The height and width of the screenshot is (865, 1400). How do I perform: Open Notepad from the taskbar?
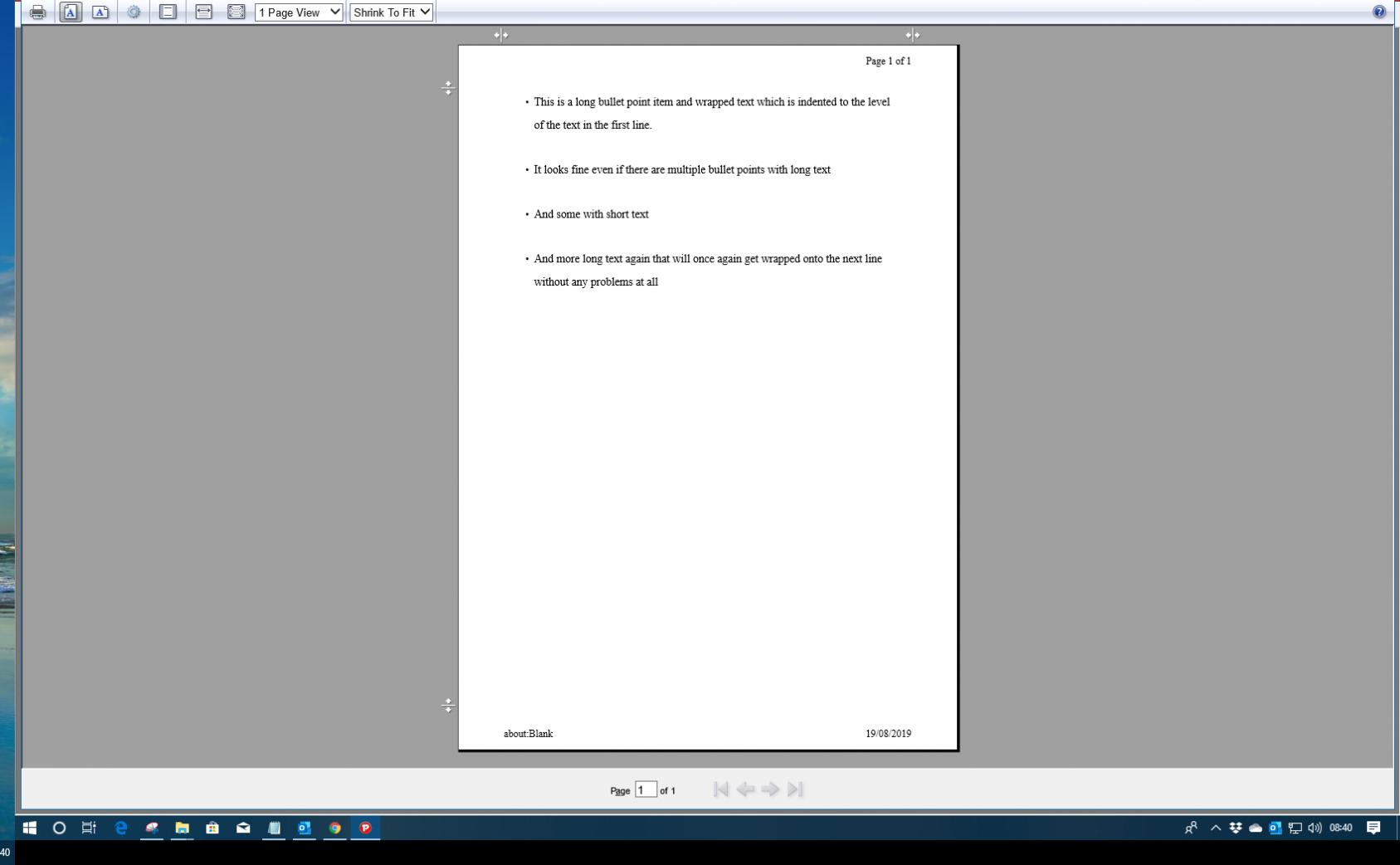(274, 828)
